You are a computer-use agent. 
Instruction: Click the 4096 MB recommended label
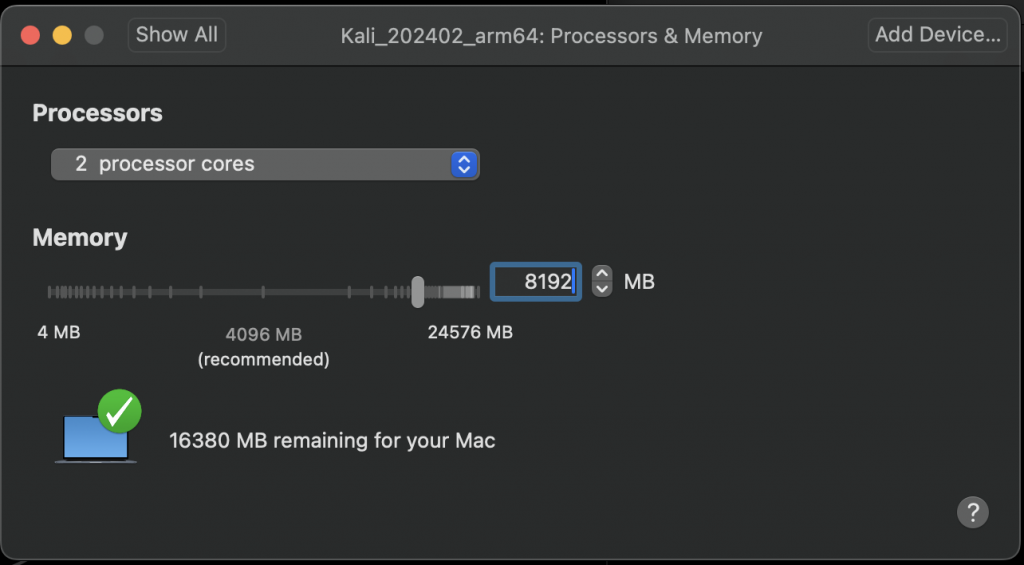coord(263,346)
